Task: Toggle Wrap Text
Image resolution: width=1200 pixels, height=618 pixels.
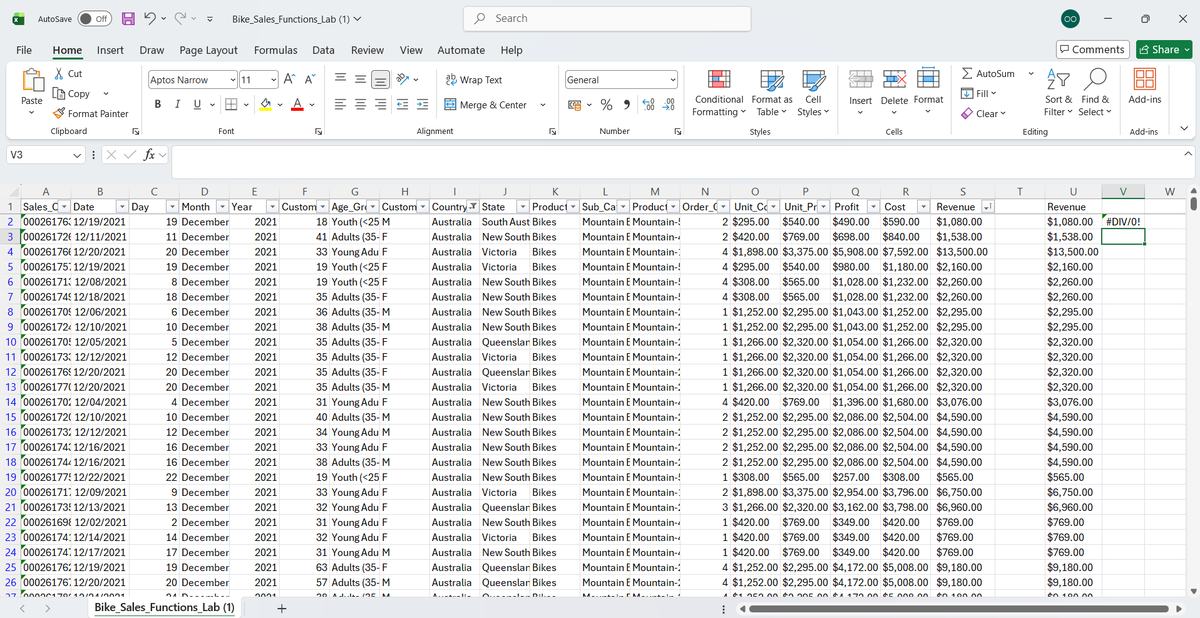Action: click(473, 80)
